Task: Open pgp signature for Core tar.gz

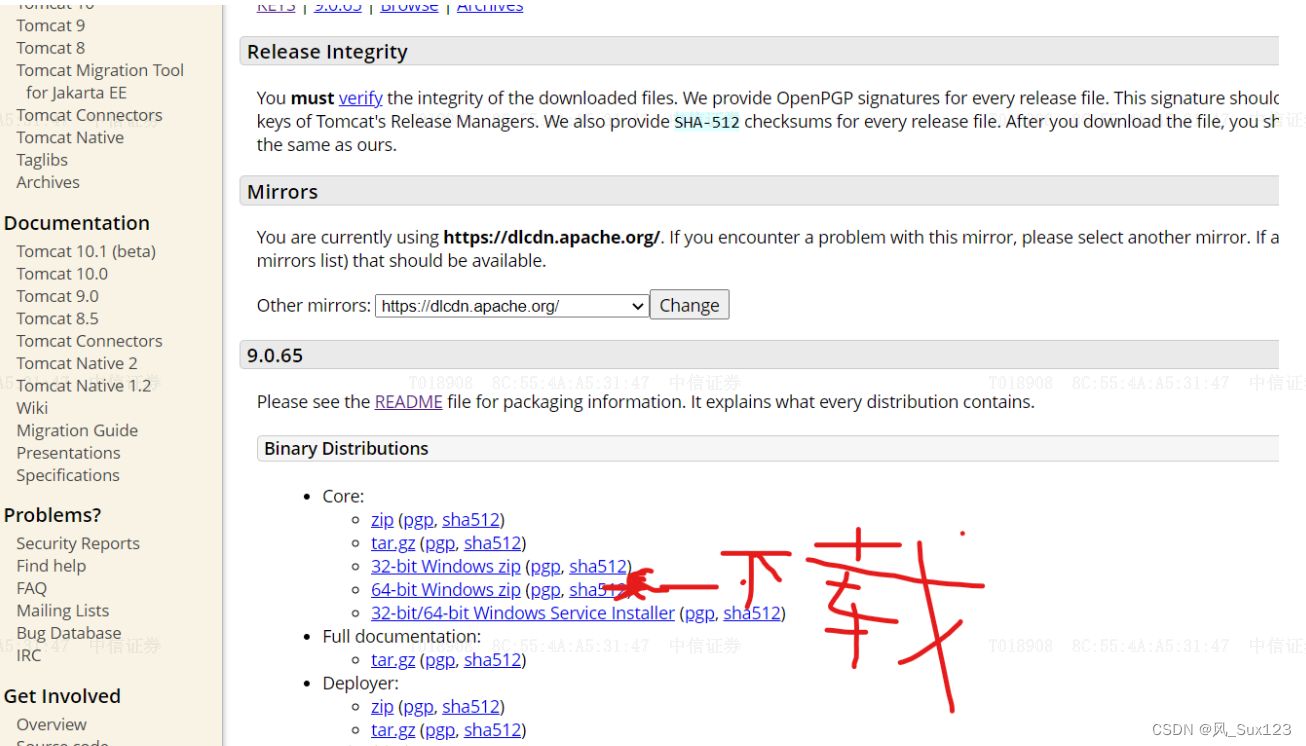Action: click(x=440, y=543)
